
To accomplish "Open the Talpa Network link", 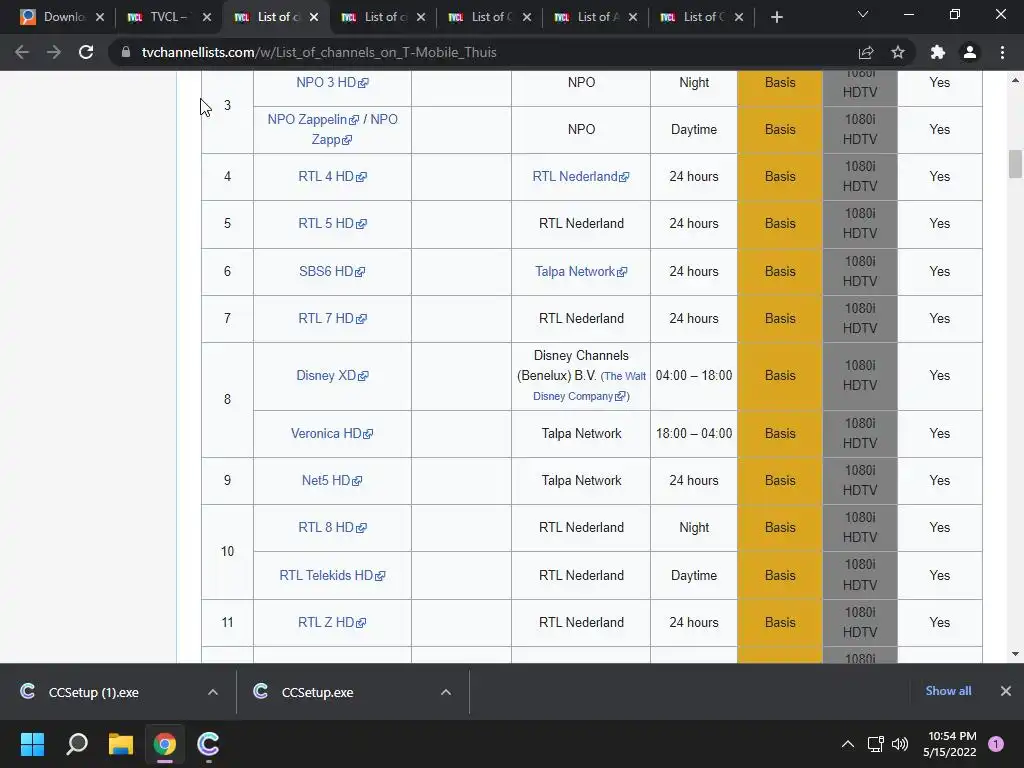I will 581,271.
